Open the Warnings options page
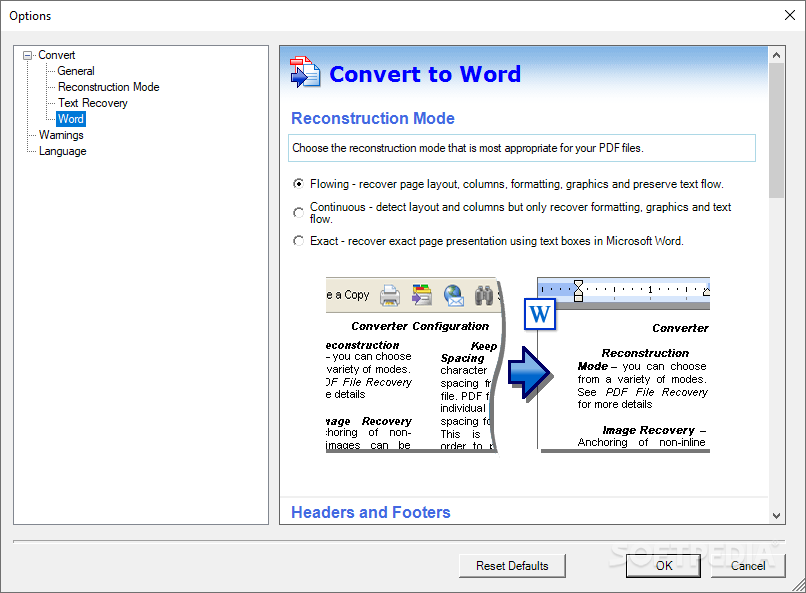Viewport: 806px width, 593px height. click(61, 135)
